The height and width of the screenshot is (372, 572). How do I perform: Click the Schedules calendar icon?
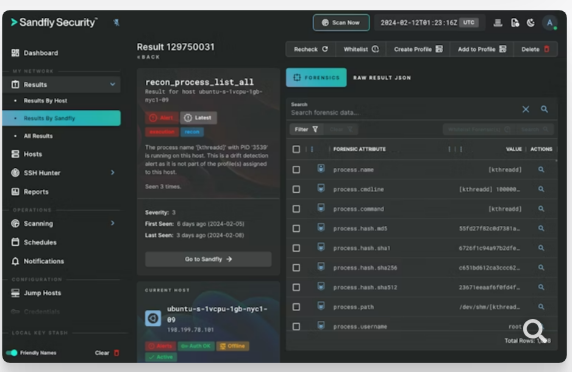coord(15,242)
